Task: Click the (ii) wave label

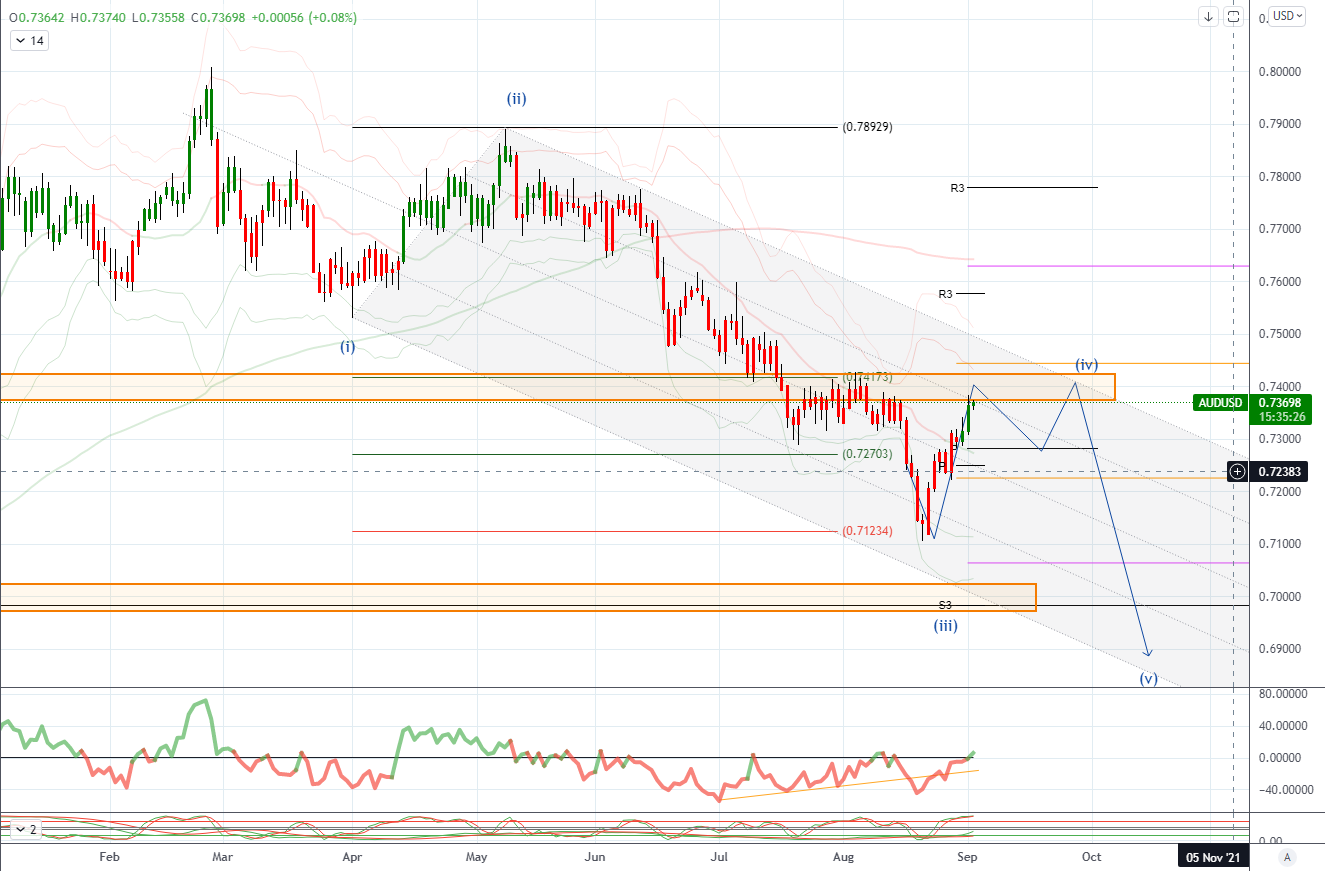Action: (x=516, y=98)
